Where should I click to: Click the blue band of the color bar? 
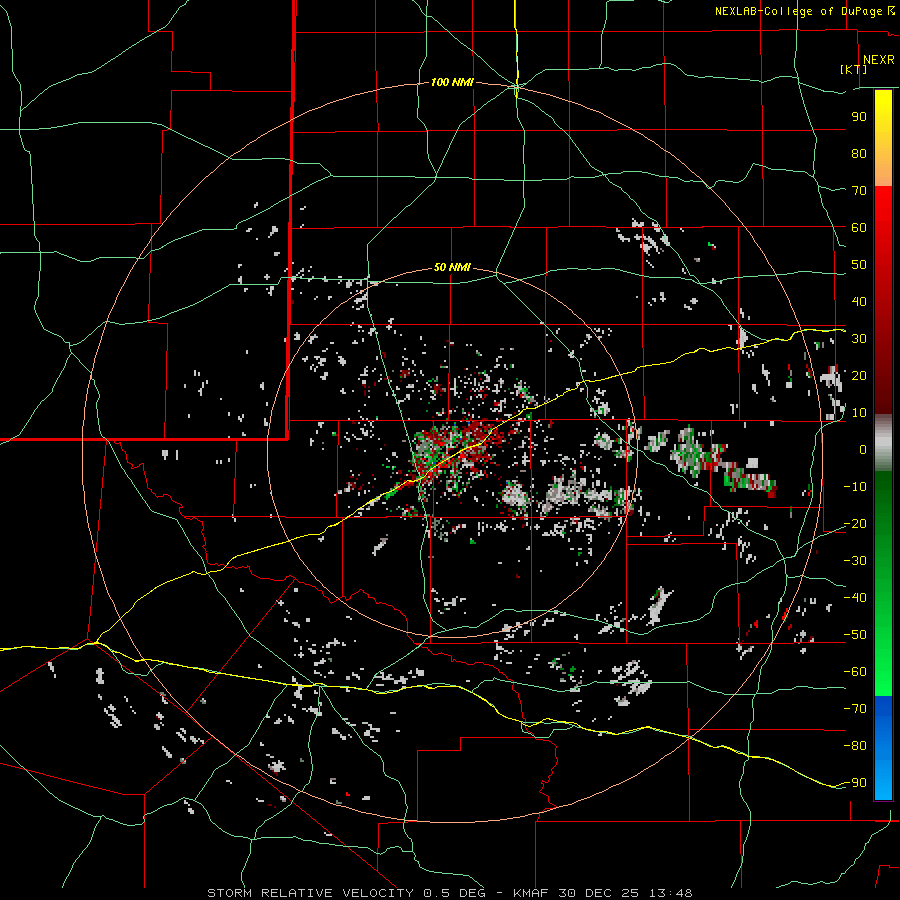coord(883,748)
